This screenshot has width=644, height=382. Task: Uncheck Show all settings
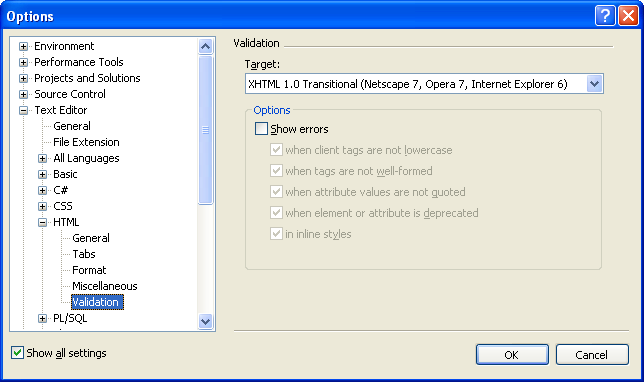(17, 353)
